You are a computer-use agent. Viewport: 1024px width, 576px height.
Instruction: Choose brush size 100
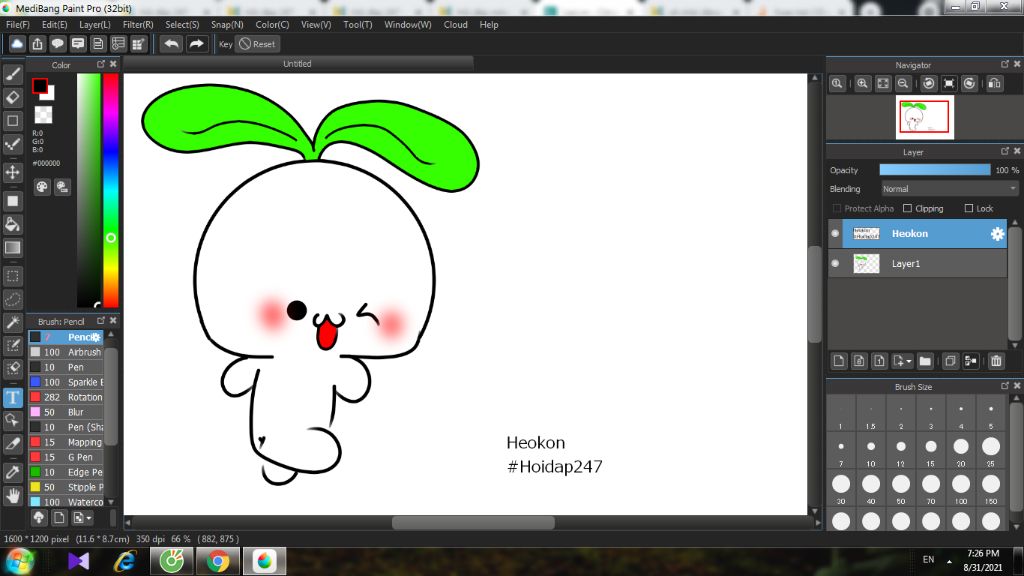961,488
